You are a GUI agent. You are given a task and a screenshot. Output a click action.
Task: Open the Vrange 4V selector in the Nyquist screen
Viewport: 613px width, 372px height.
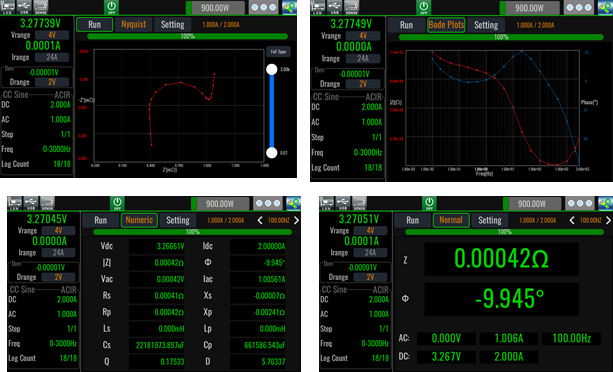52,35
